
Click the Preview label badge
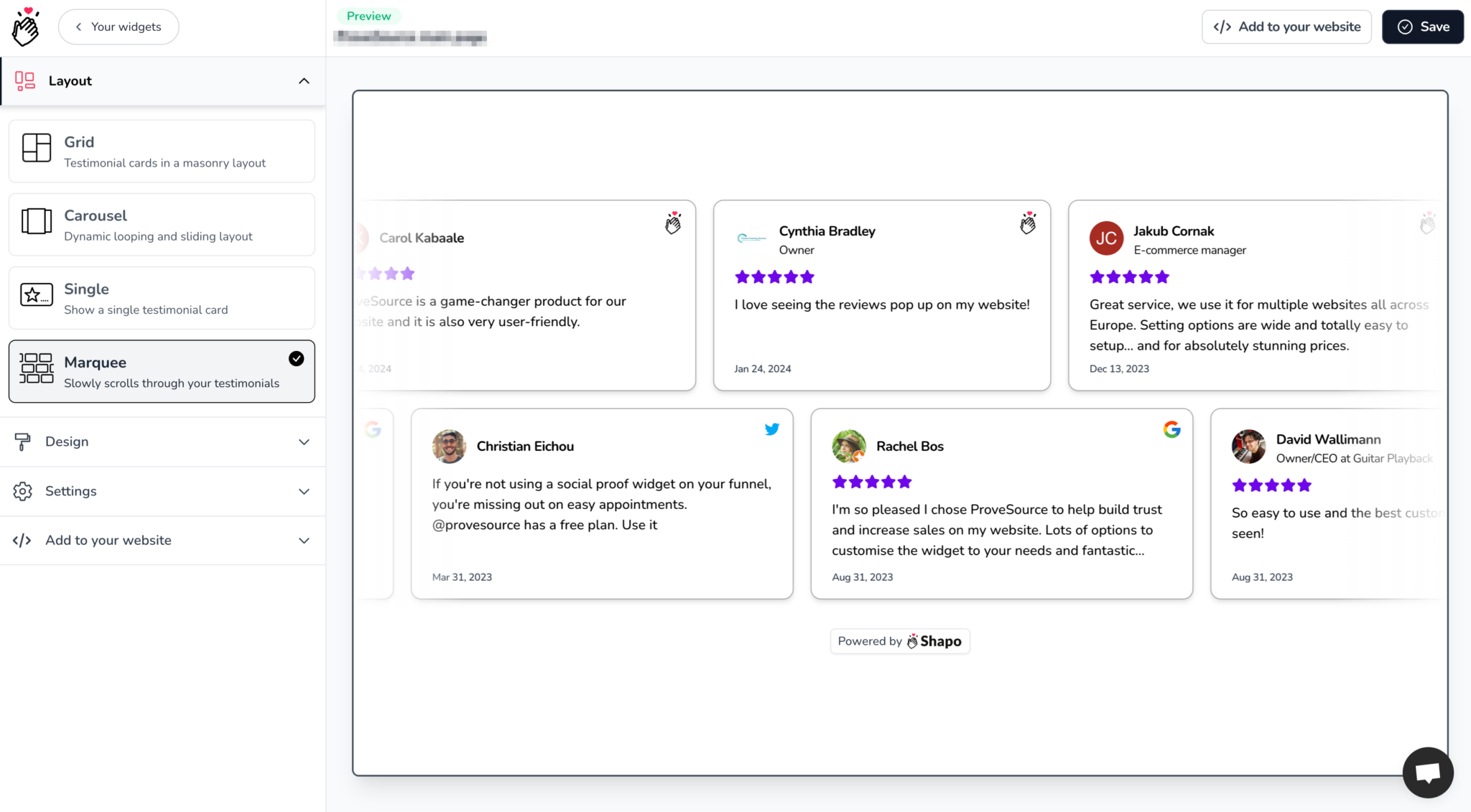point(368,15)
